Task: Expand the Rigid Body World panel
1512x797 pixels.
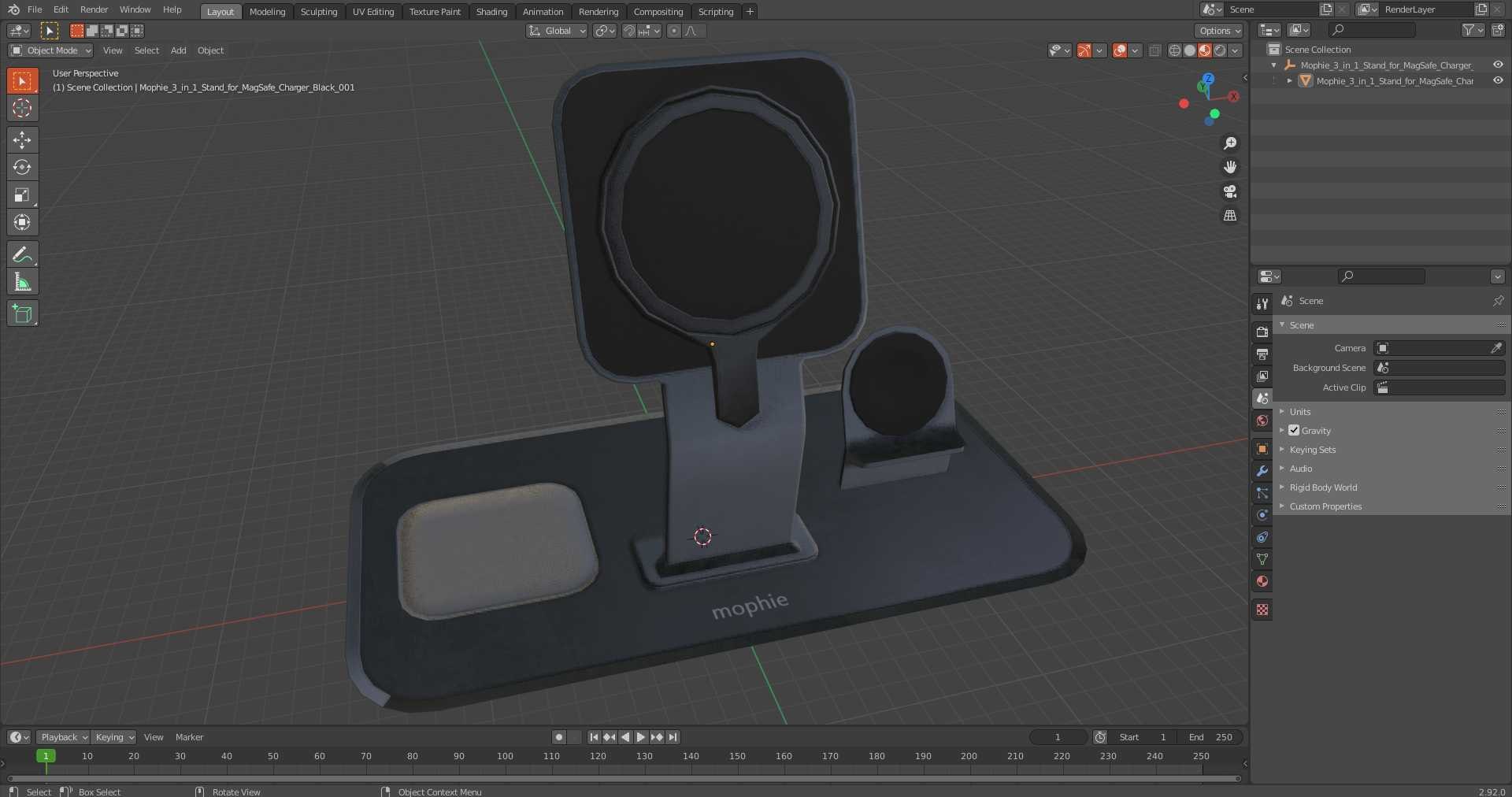Action: coord(1323,487)
